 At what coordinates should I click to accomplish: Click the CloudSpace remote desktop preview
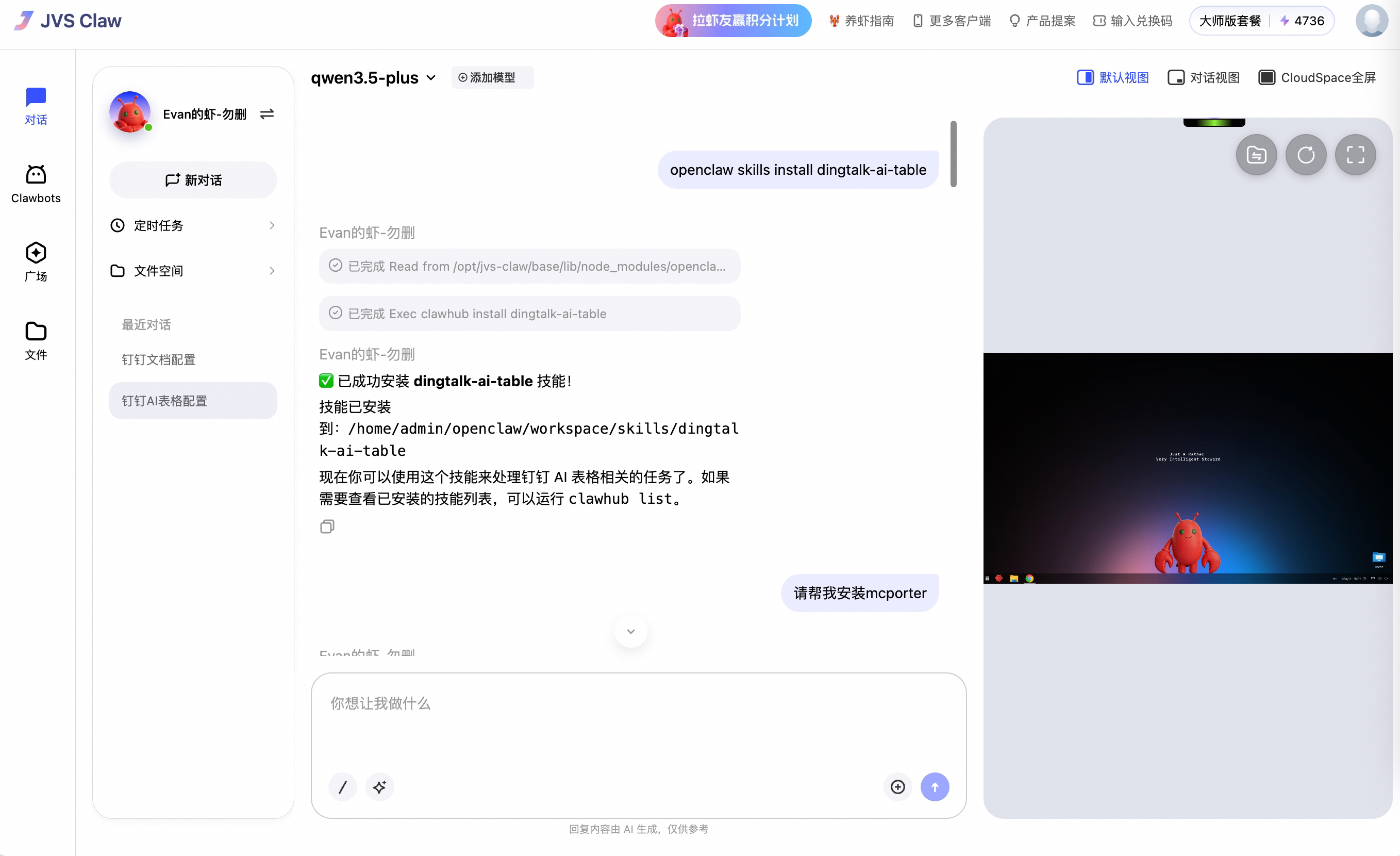[1188, 468]
